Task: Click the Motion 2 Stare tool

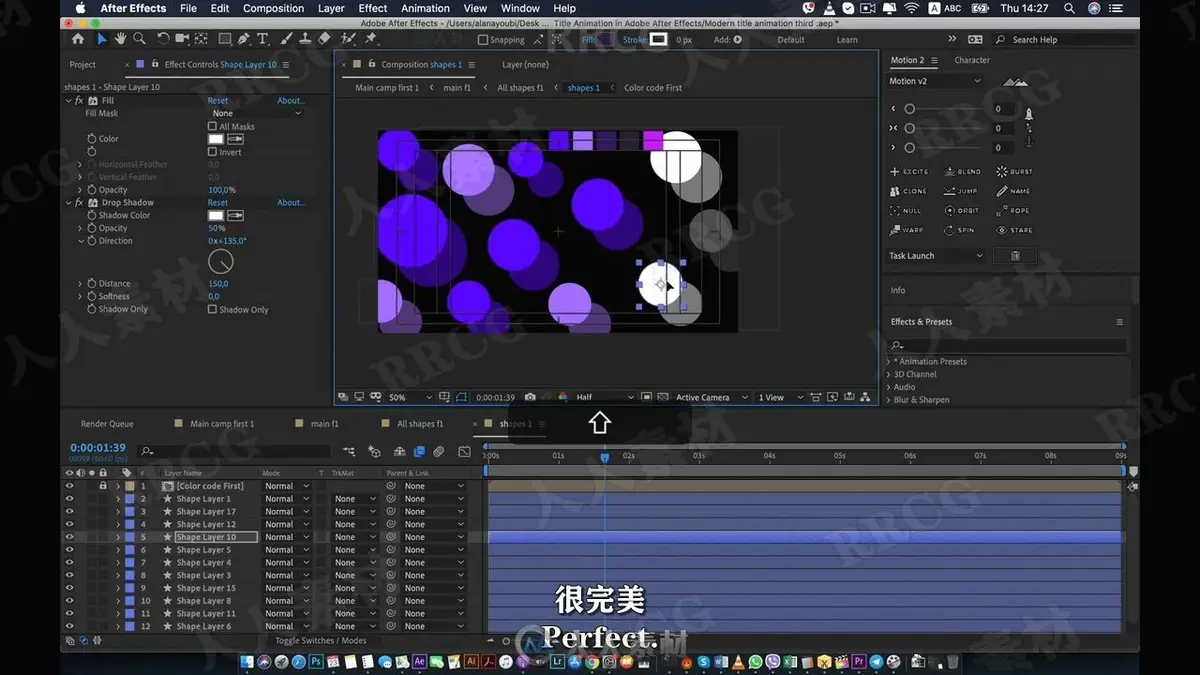Action: coord(1015,230)
